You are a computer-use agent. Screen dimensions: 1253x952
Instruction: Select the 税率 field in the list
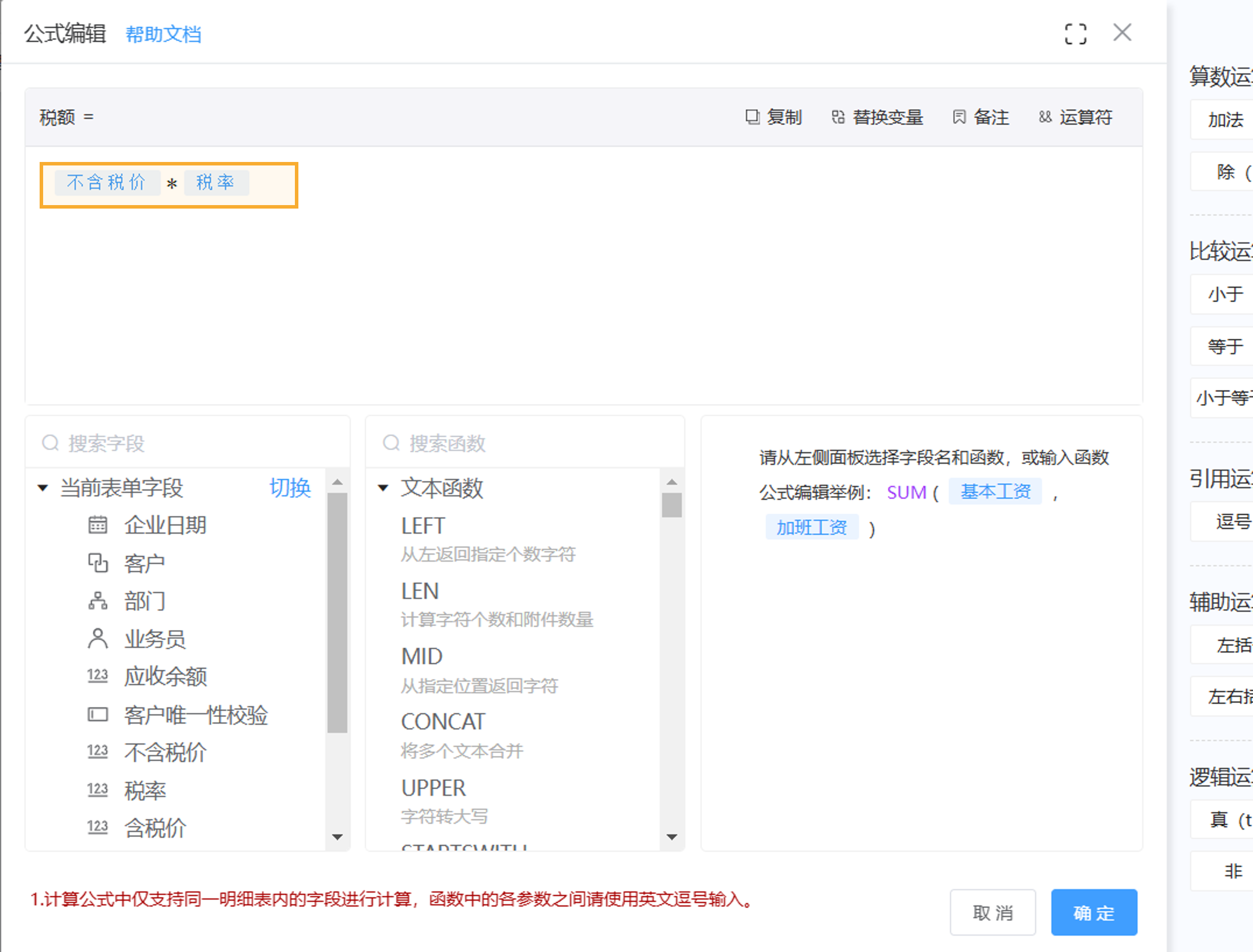point(145,791)
